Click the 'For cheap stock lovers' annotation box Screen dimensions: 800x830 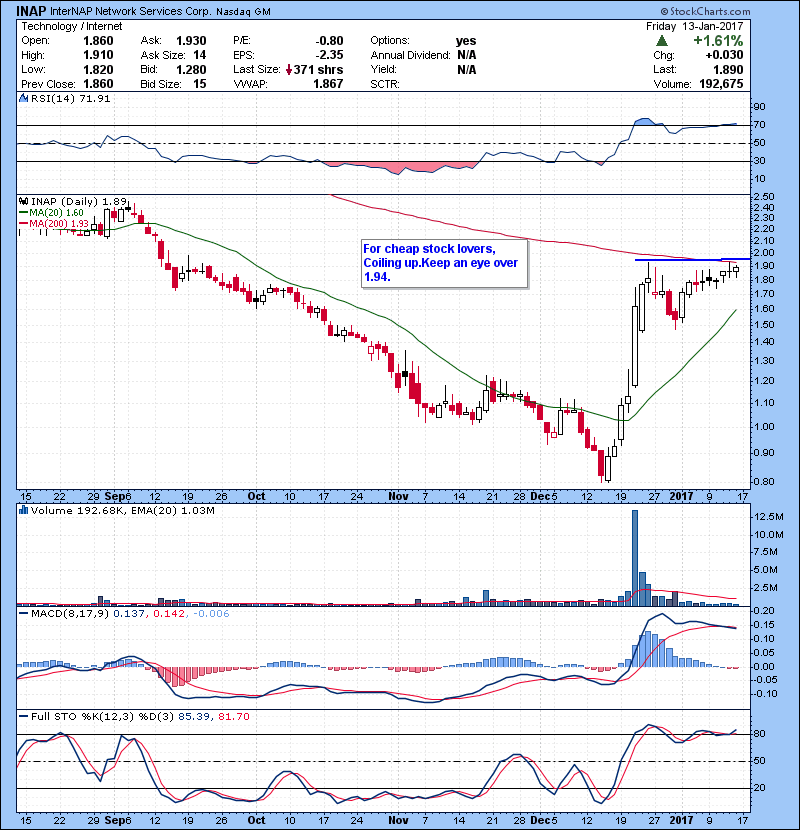444,263
